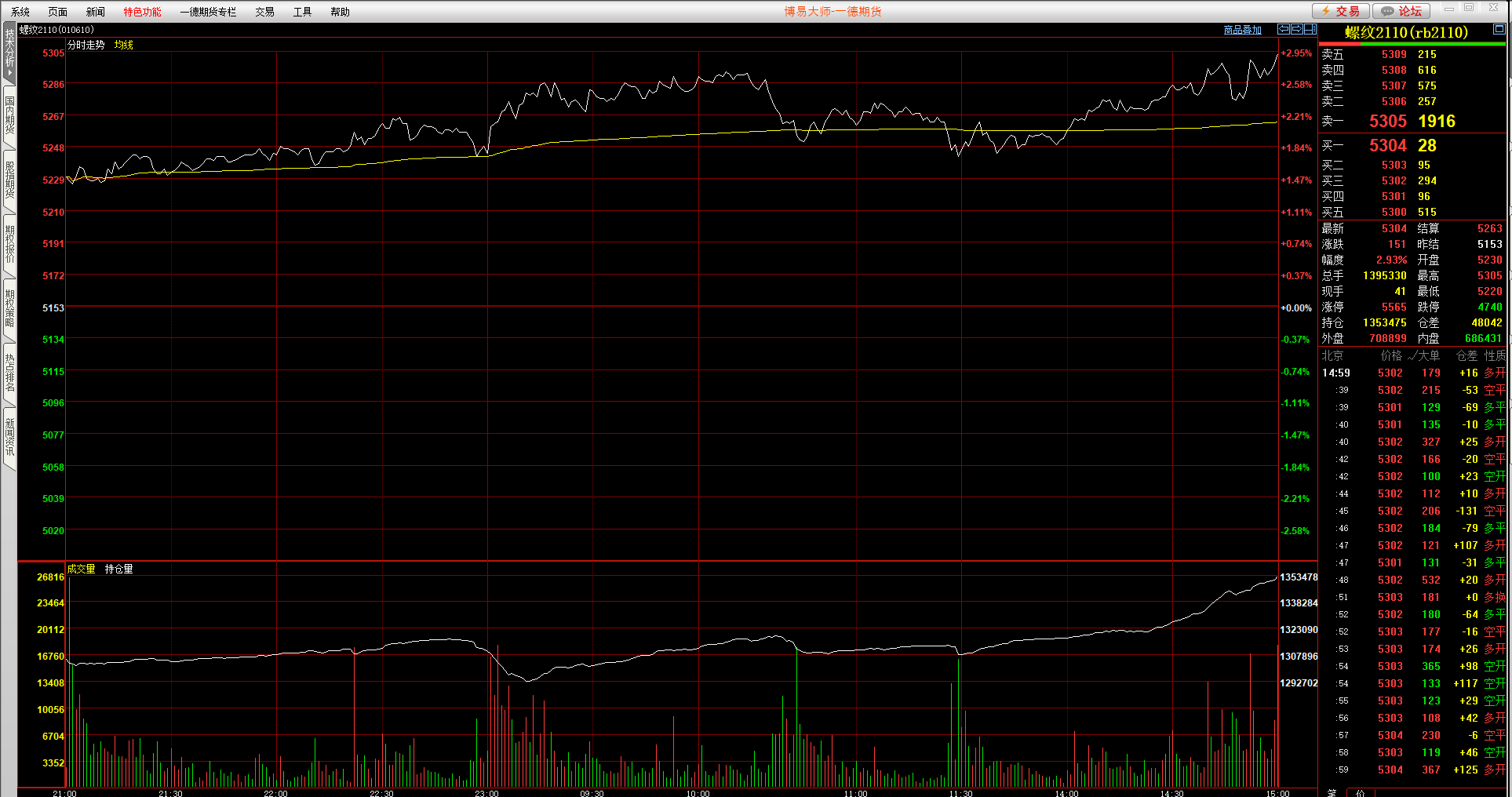This screenshot has width=1512, height=797.
Task: Open the 特色功能 menu
Action: click(142, 12)
